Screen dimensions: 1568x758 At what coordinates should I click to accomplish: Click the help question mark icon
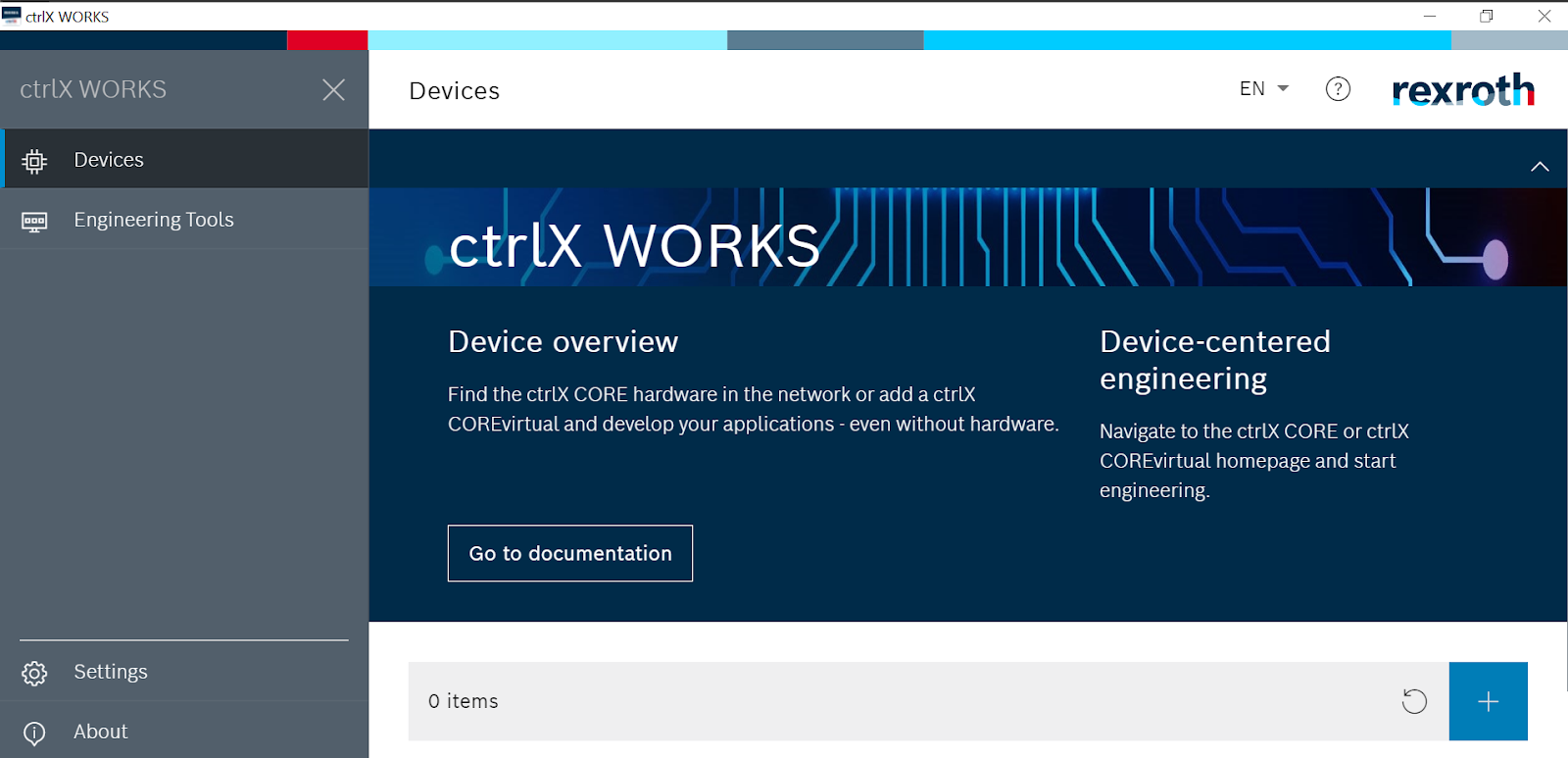[1338, 89]
